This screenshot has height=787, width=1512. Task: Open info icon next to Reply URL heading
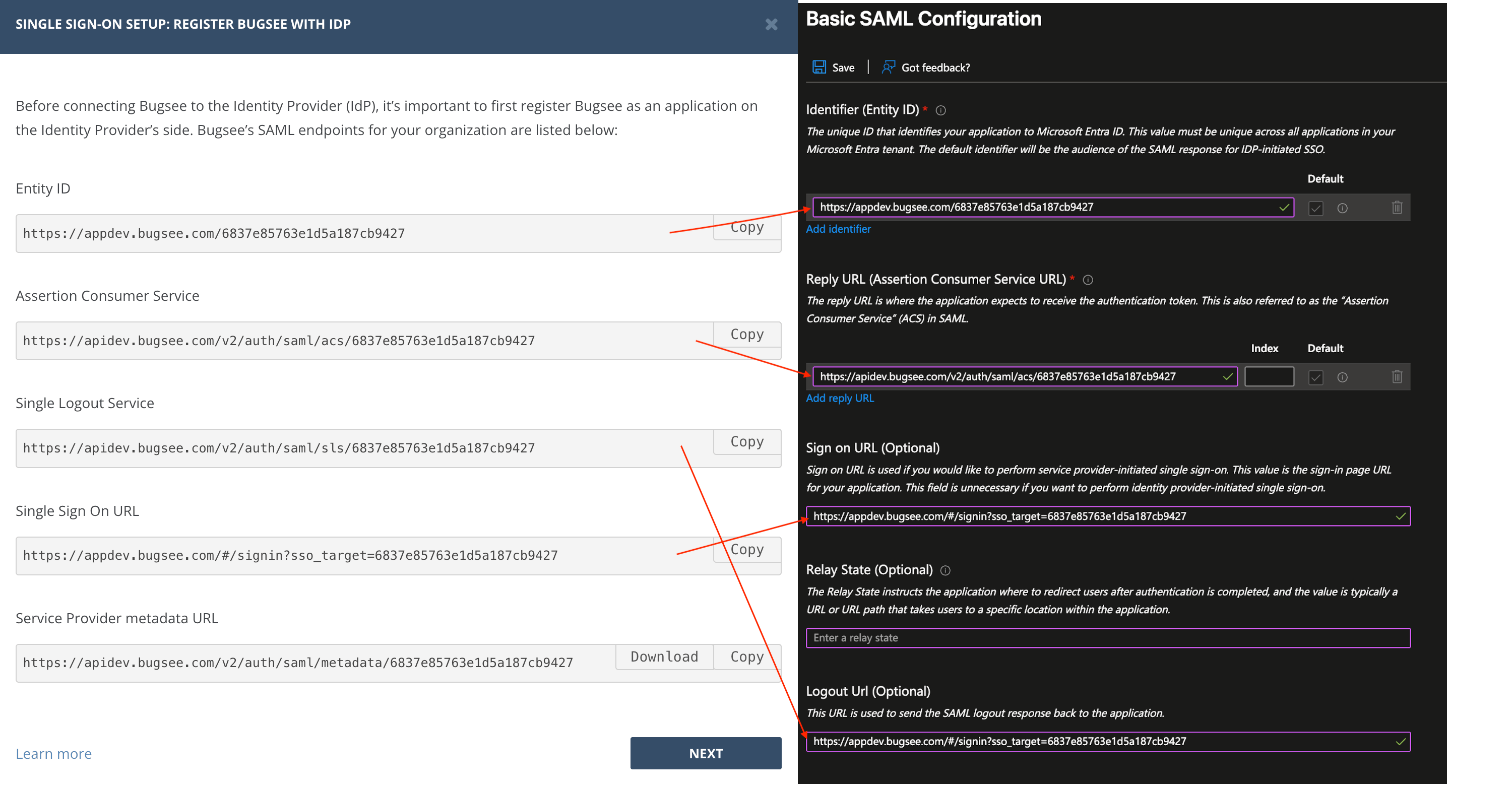tap(1088, 280)
